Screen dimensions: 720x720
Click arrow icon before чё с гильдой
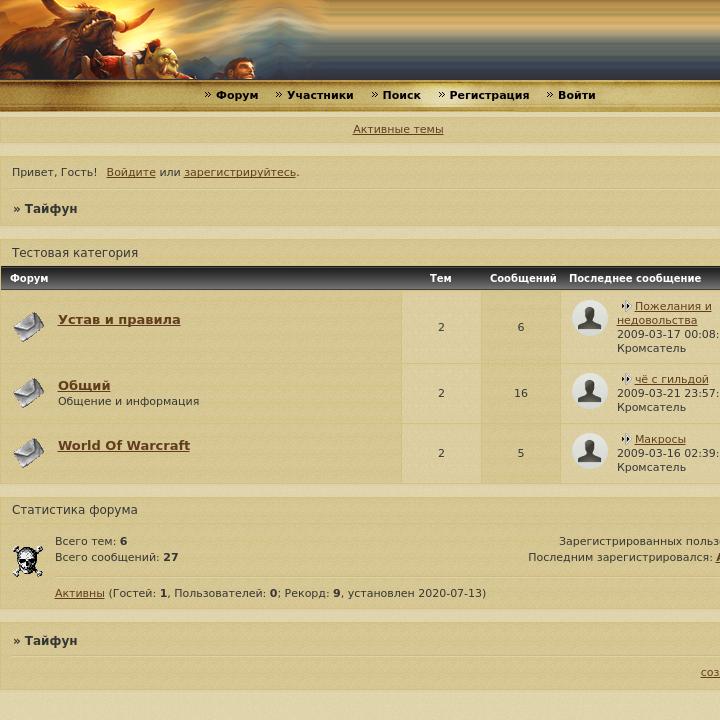tap(625, 379)
